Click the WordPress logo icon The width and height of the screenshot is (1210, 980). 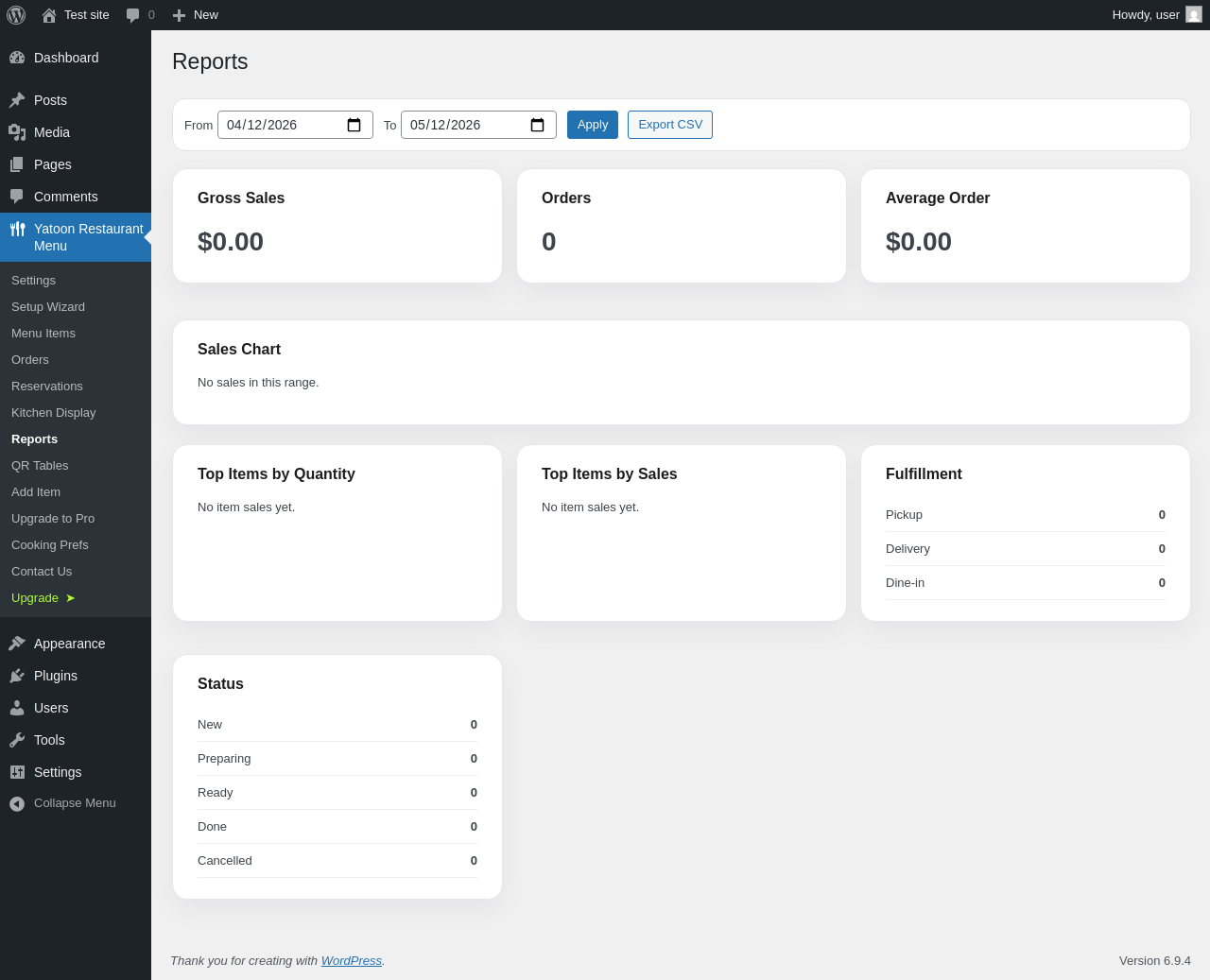(x=16, y=15)
